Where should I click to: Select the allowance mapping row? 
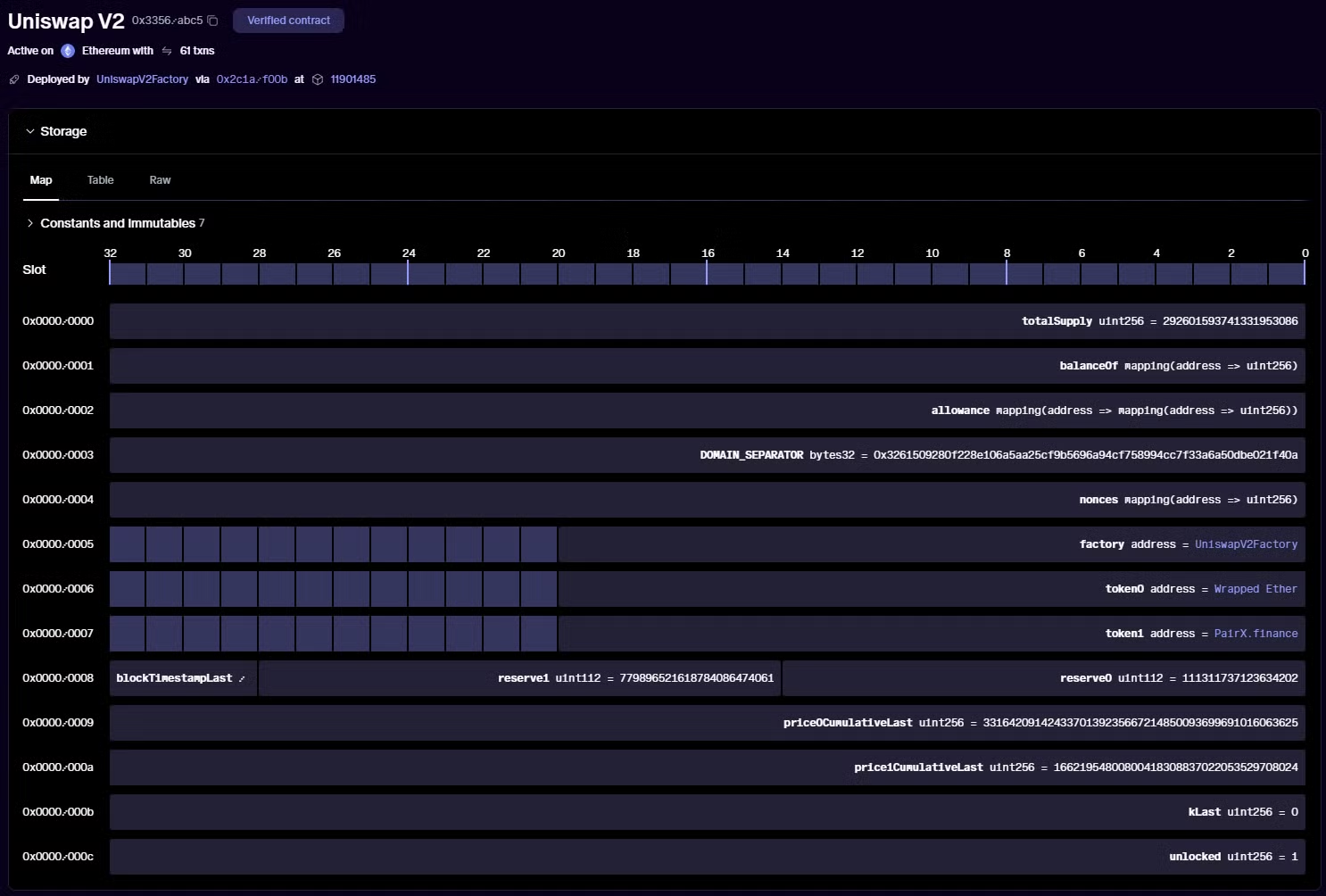(x=708, y=411)
